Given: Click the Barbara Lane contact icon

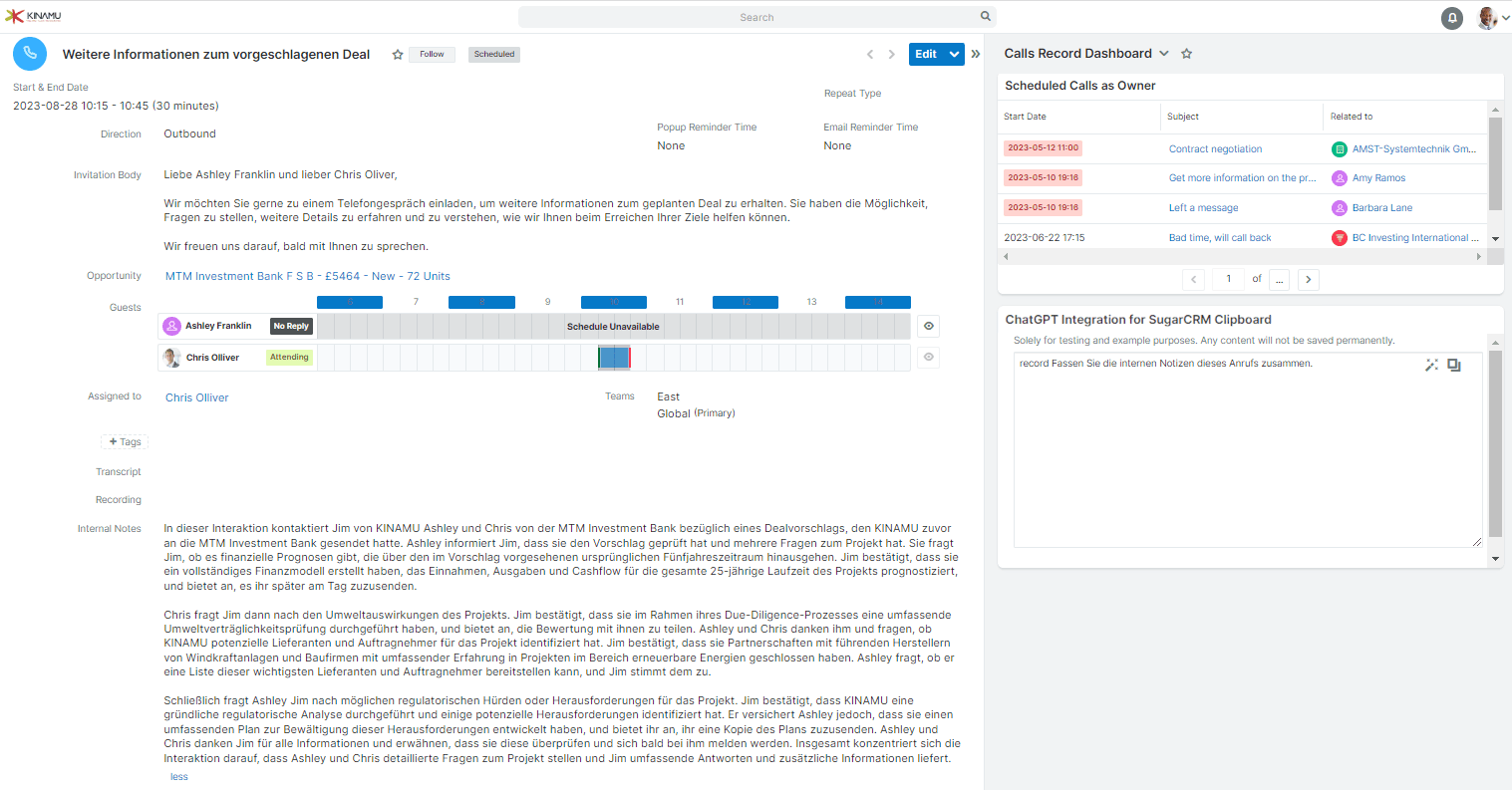Looking at the screenshot, I should pos(1340,208).
